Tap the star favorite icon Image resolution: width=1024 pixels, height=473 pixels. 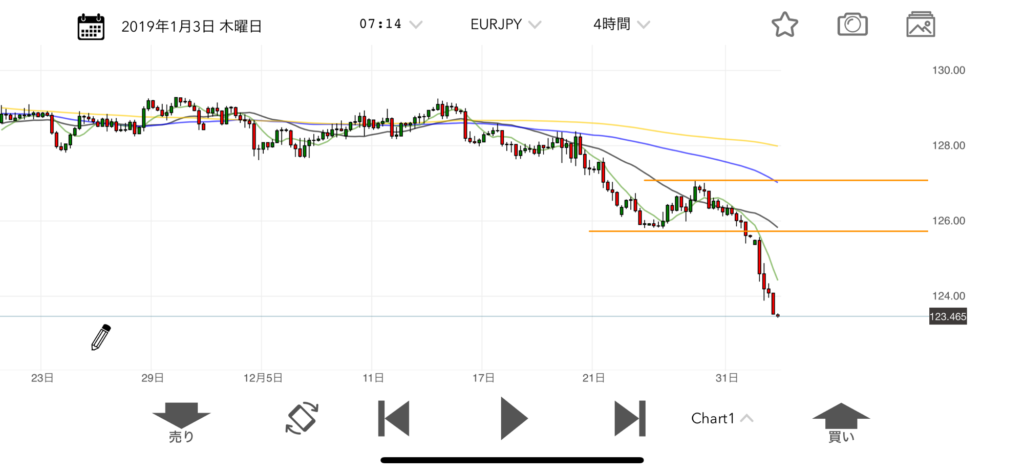785,25
